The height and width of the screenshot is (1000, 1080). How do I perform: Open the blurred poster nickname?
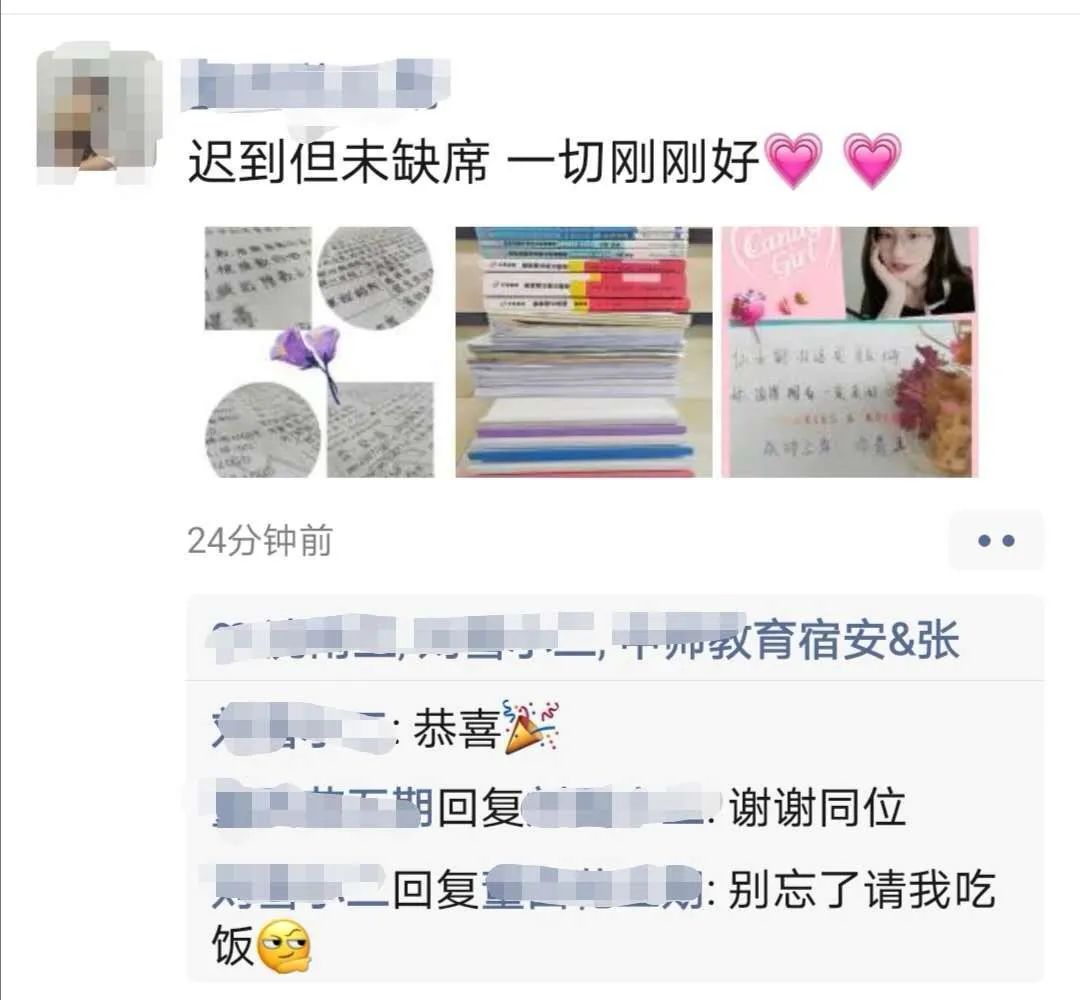coord(315,84)
